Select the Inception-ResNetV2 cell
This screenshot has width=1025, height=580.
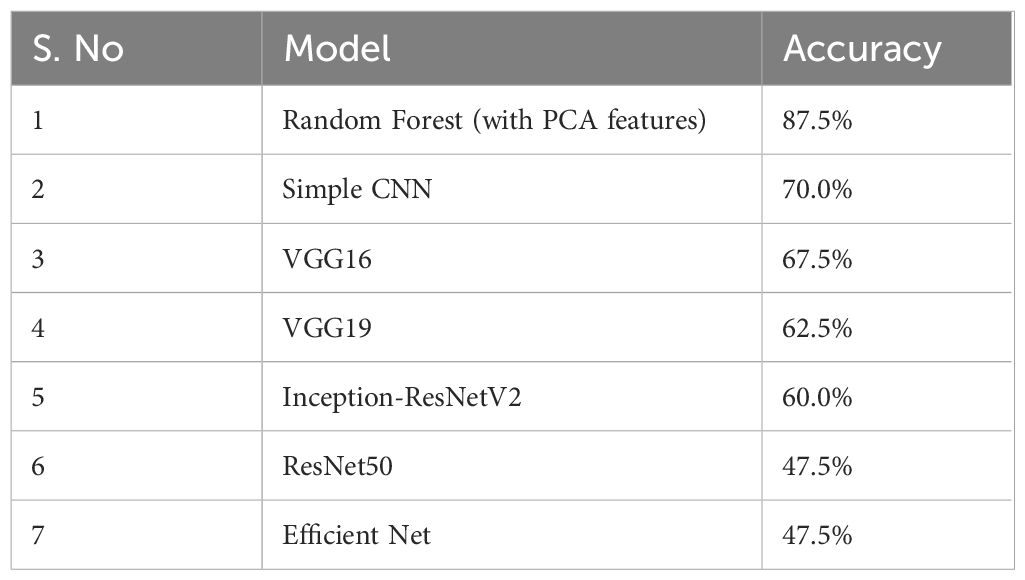(x=402, y=397)
